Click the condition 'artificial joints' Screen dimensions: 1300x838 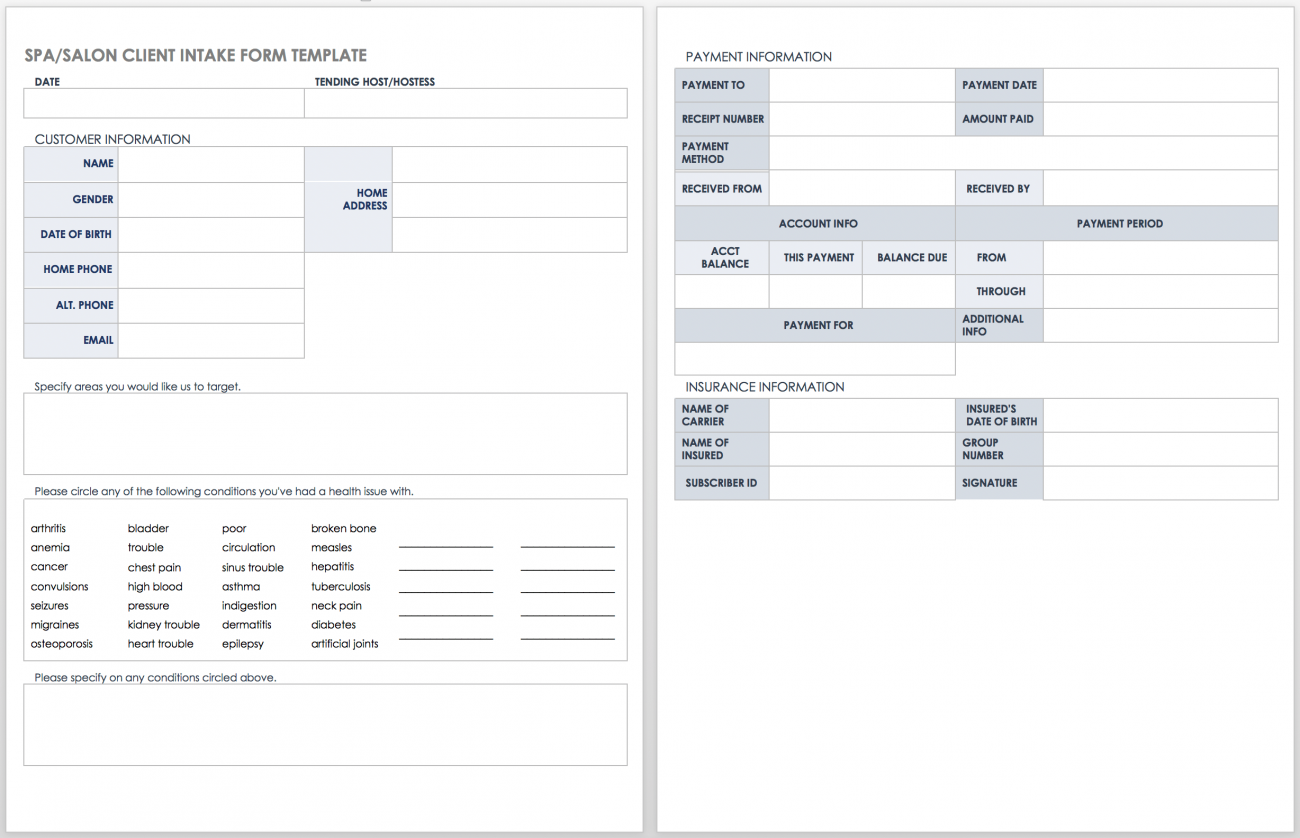click(x=345, y=644)
